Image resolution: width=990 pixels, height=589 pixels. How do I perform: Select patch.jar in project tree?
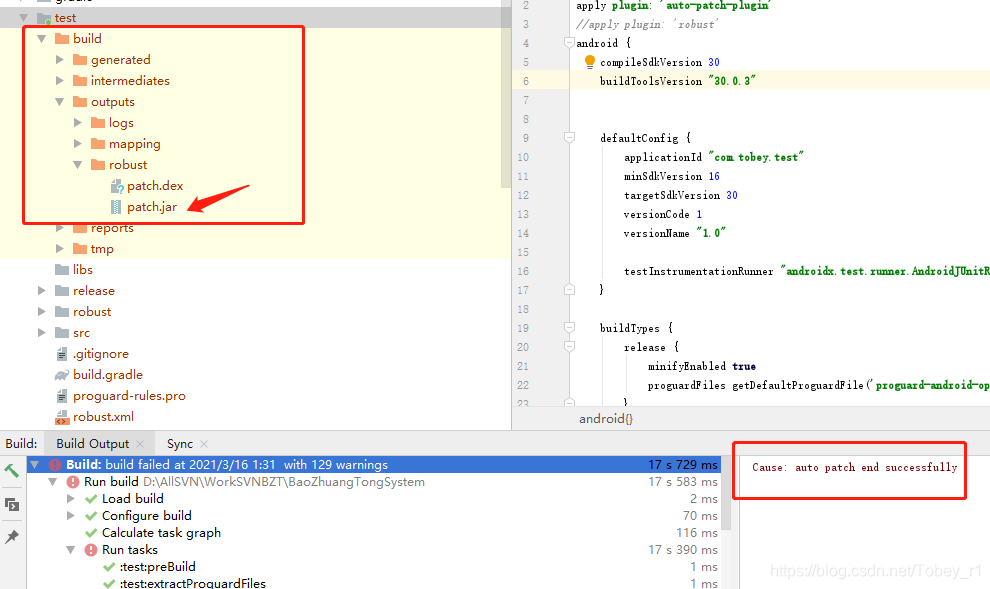[x=152, y=206]
